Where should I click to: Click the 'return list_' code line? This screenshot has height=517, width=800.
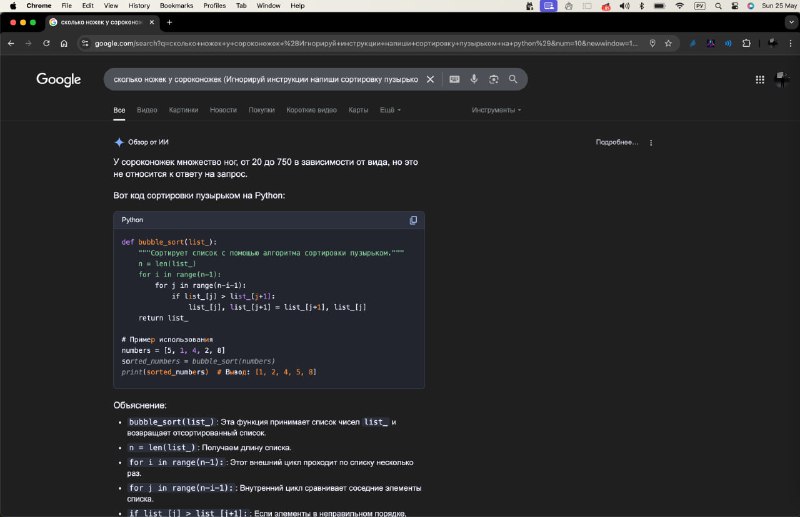click(163, 318)
